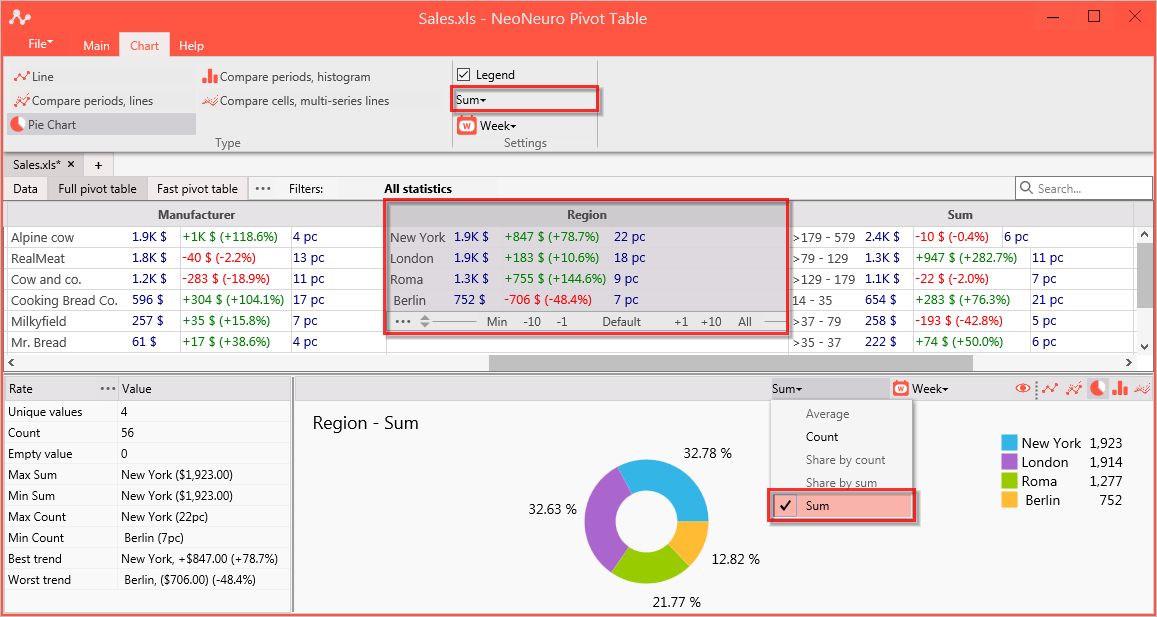The image size is (1157, 617).
Task: Click Min in Region row controls
Action: pyautogui.click(x=497, y=322)
